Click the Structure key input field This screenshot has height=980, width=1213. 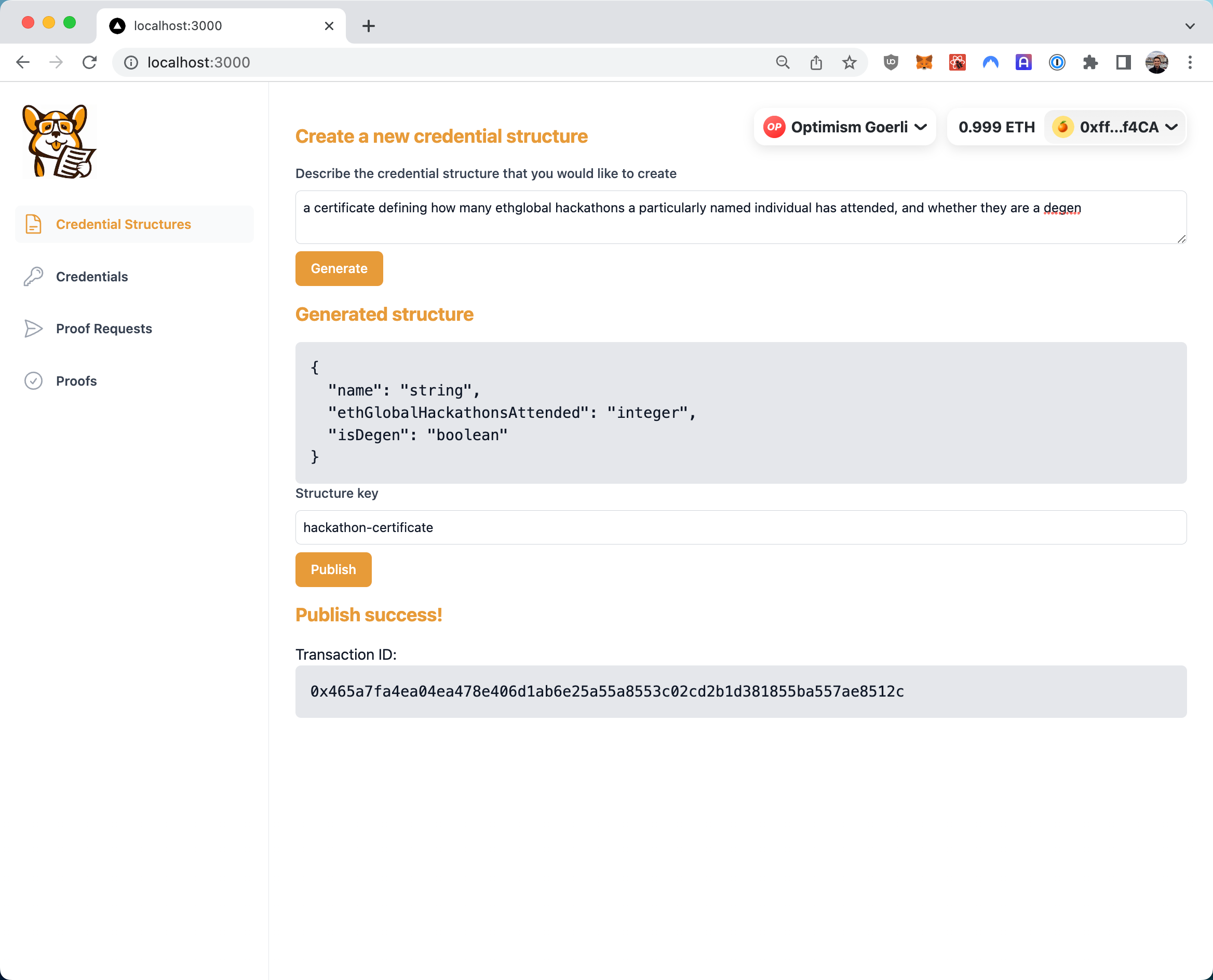[x=741, y=527]
